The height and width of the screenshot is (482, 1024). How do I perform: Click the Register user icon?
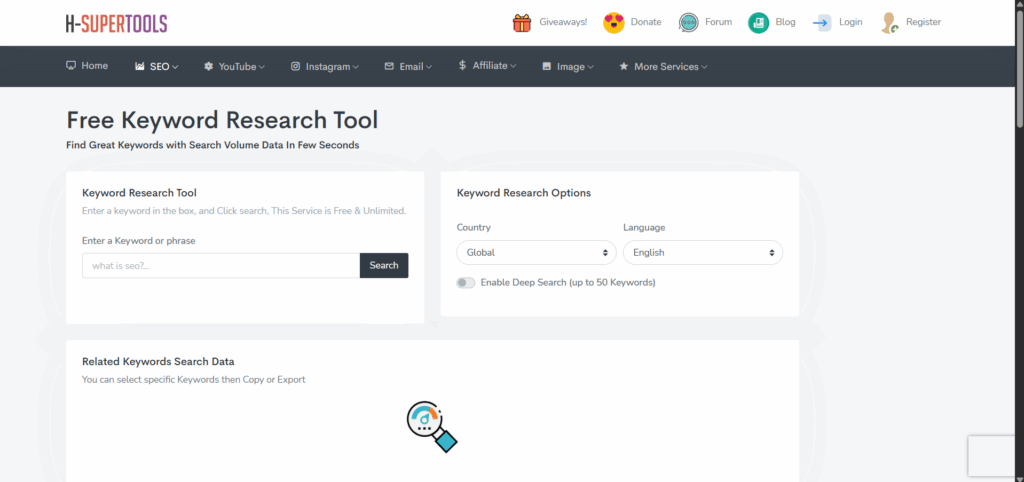coord(889,22)
